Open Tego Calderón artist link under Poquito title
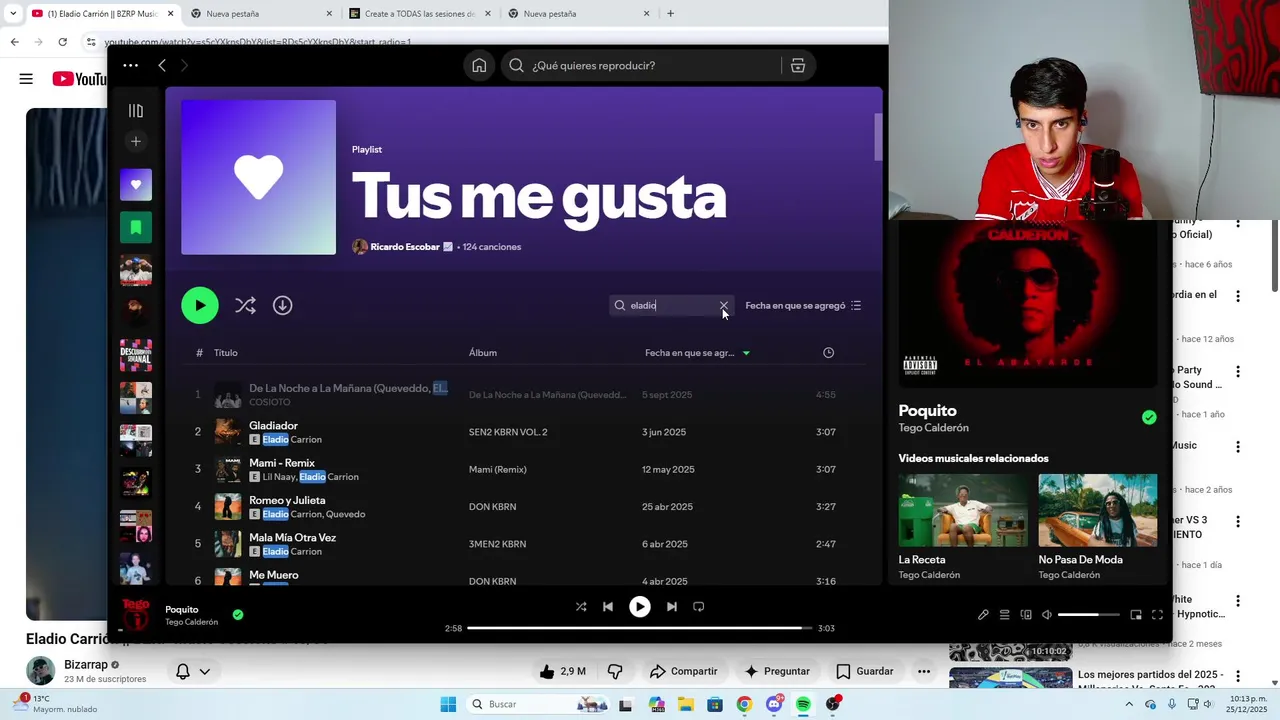This screenshot has width=1280, height=720. (x=933, y=428)
